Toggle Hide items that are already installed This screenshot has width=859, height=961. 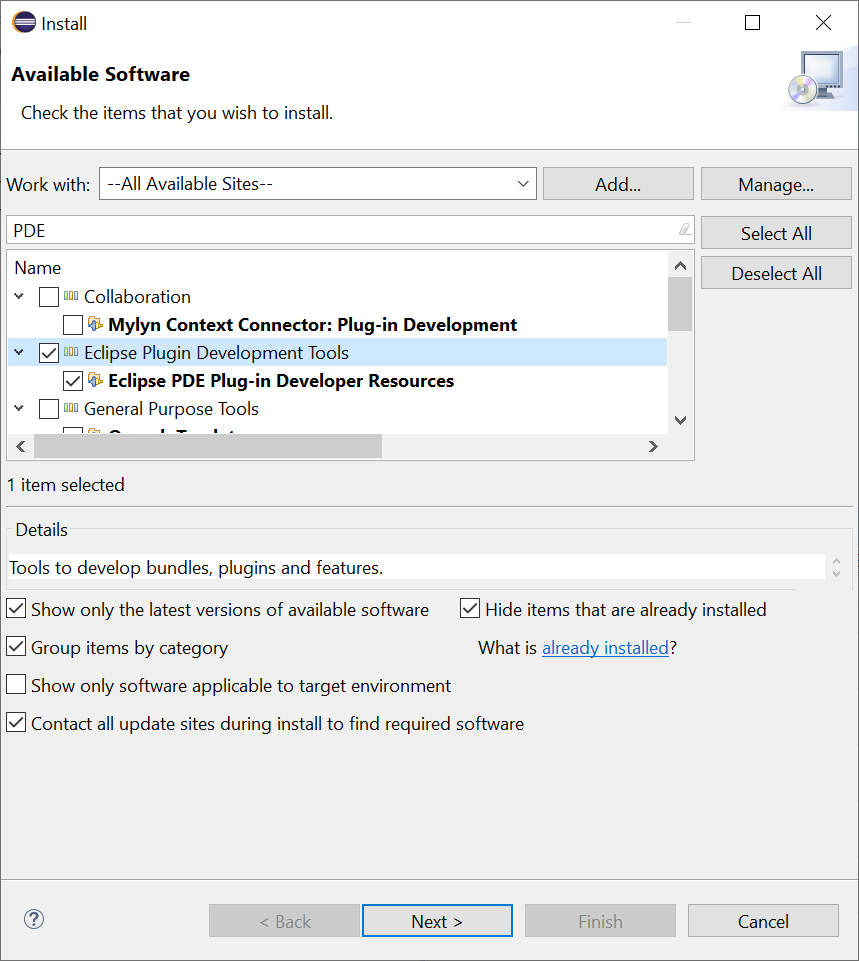coord(470,609)
